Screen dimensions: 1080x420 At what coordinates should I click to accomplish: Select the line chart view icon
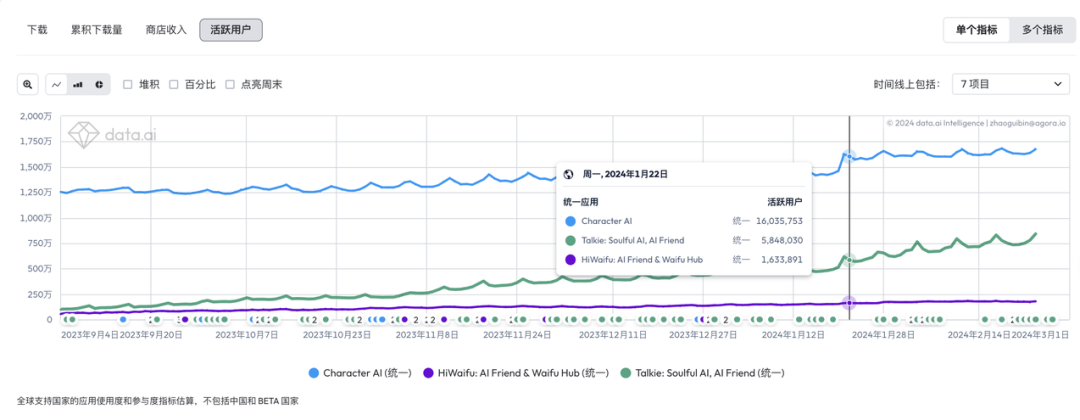coord(57,84)
